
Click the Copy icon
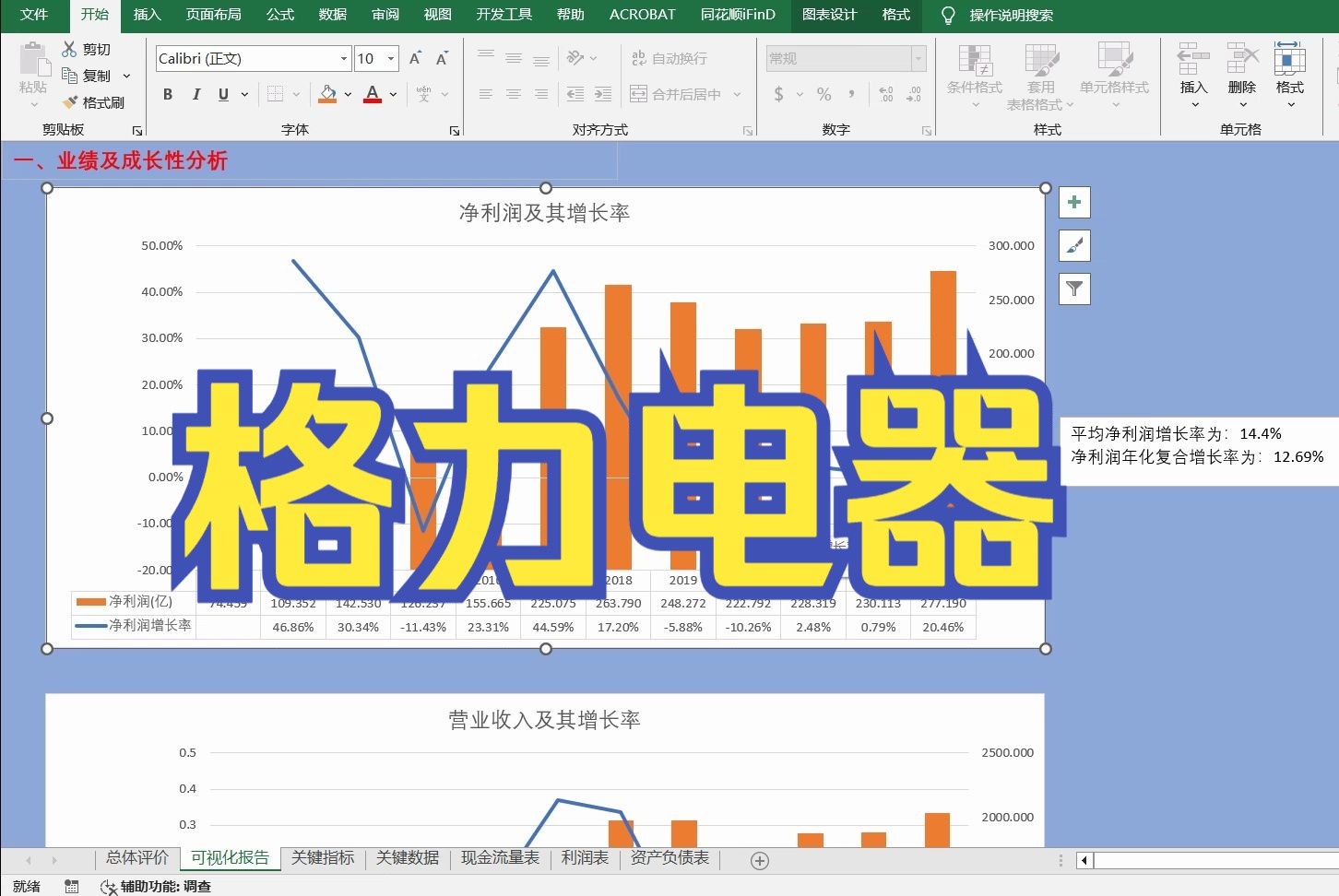click(69, 76)
